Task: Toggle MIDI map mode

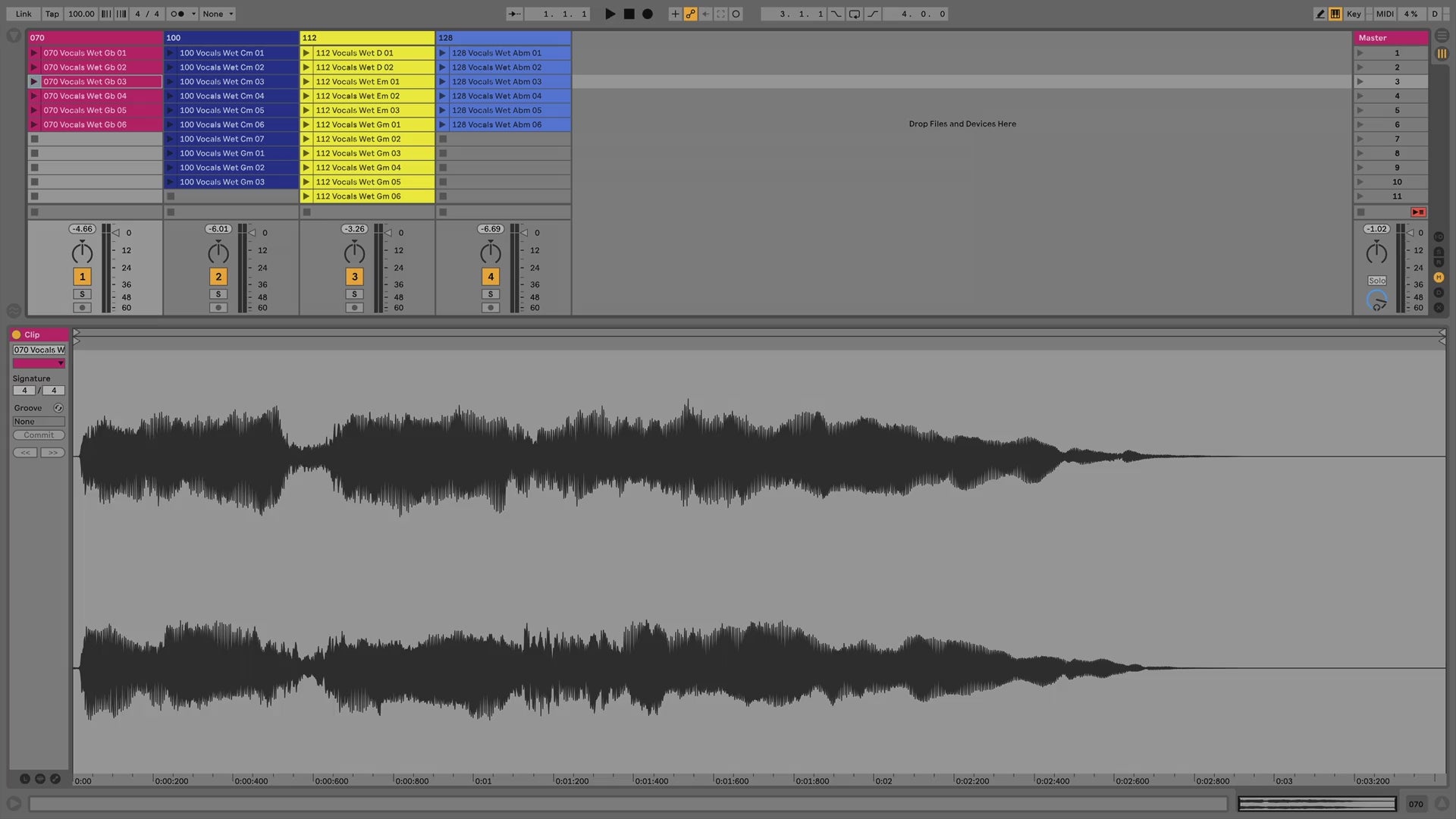Action: tap(1385, 14)
